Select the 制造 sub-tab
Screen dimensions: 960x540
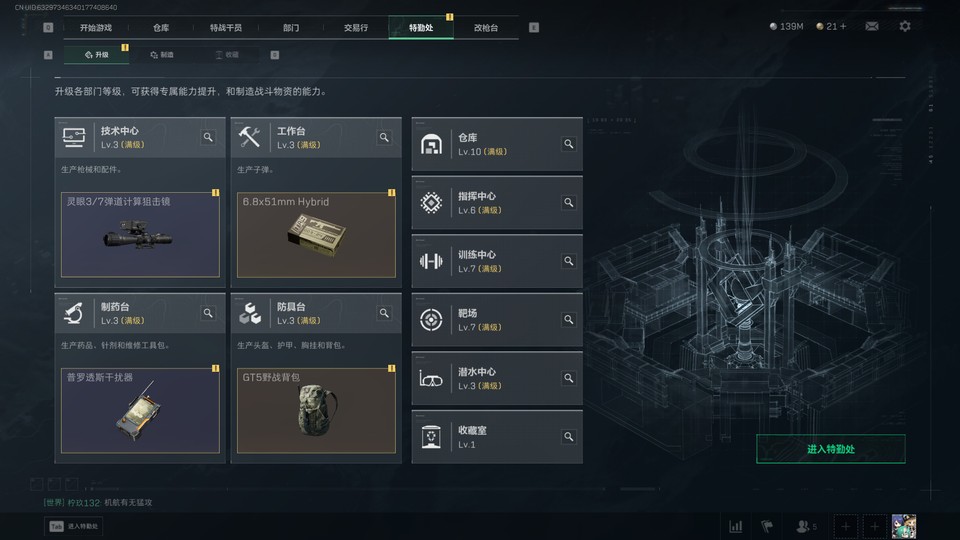tap(162, 54)
